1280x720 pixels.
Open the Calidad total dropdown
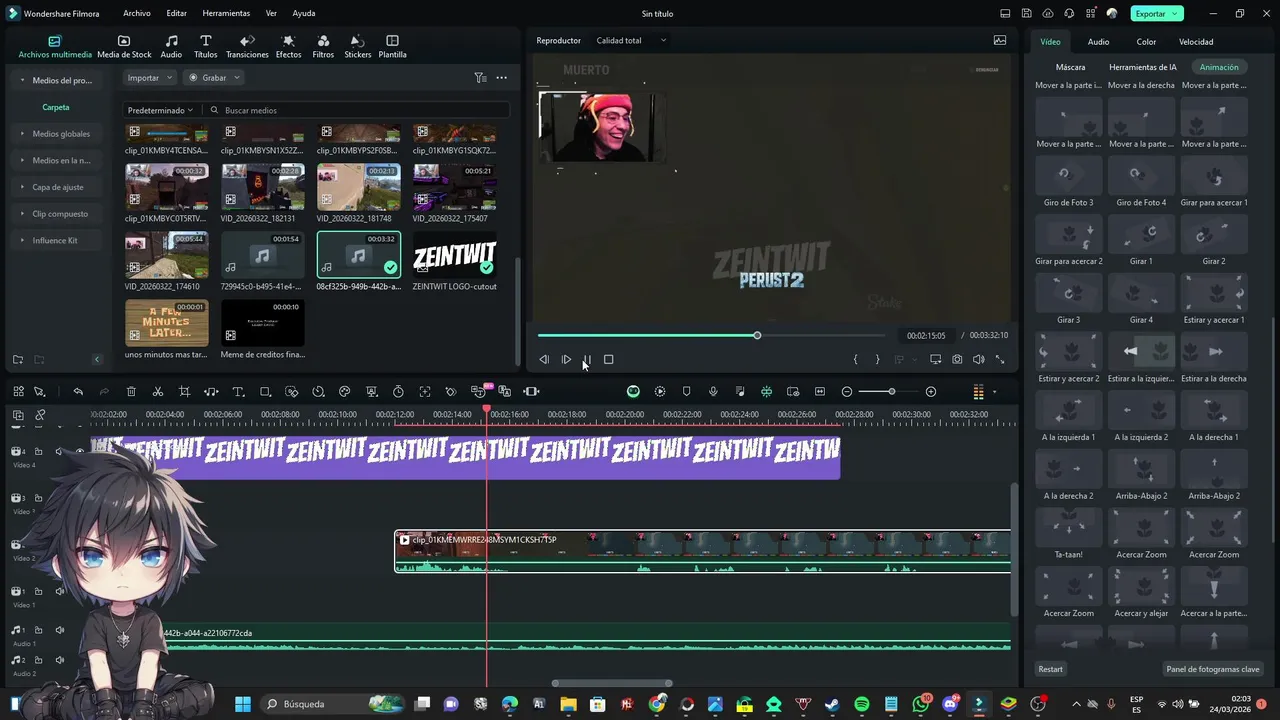click(x=631, y=40)
